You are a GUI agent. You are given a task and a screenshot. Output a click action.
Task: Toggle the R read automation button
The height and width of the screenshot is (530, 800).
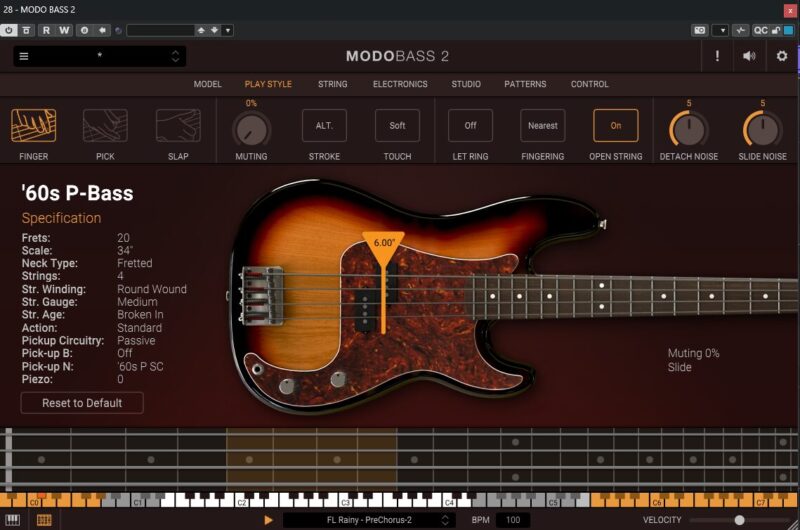[46, 31]
